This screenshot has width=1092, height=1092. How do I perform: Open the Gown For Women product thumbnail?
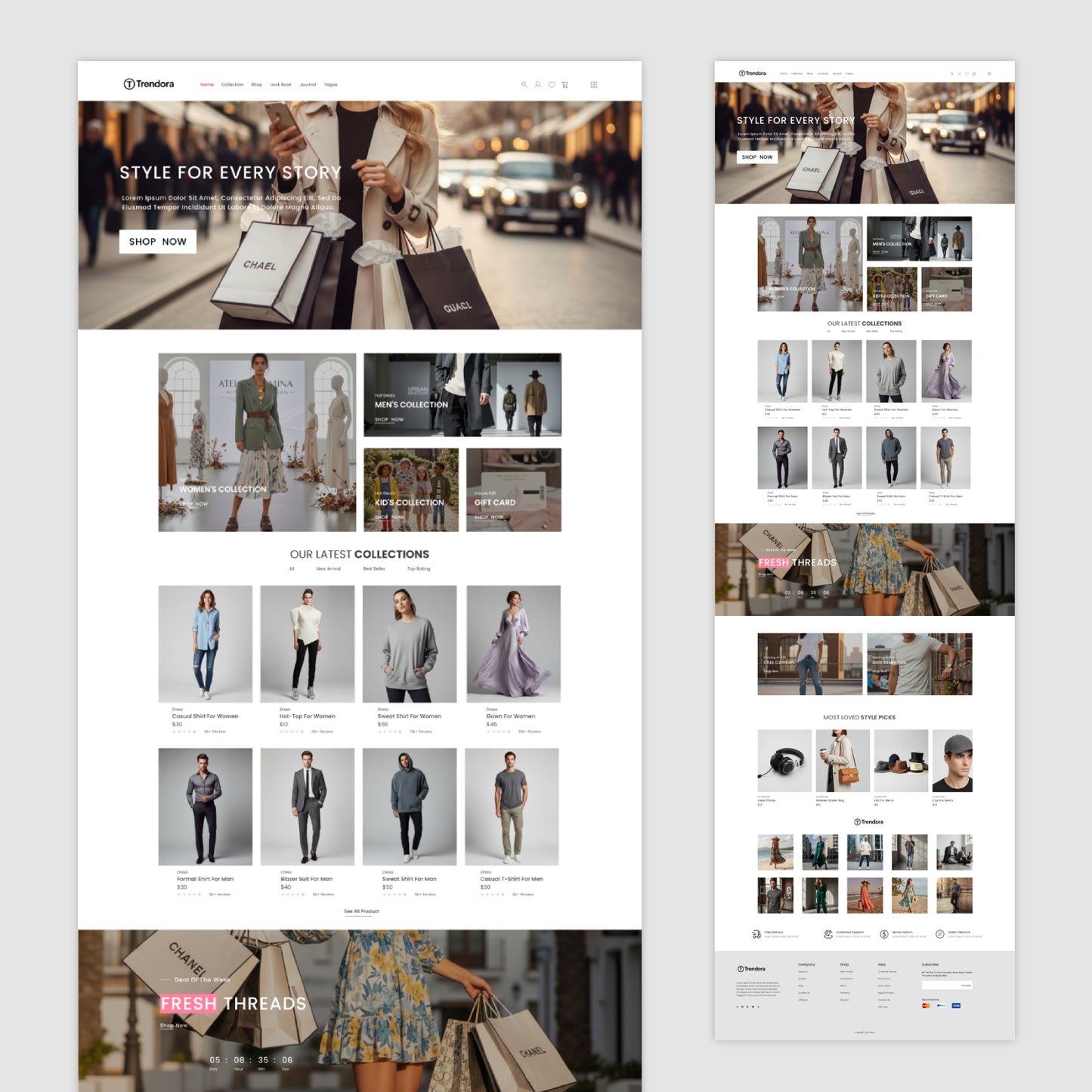point(514,642)
